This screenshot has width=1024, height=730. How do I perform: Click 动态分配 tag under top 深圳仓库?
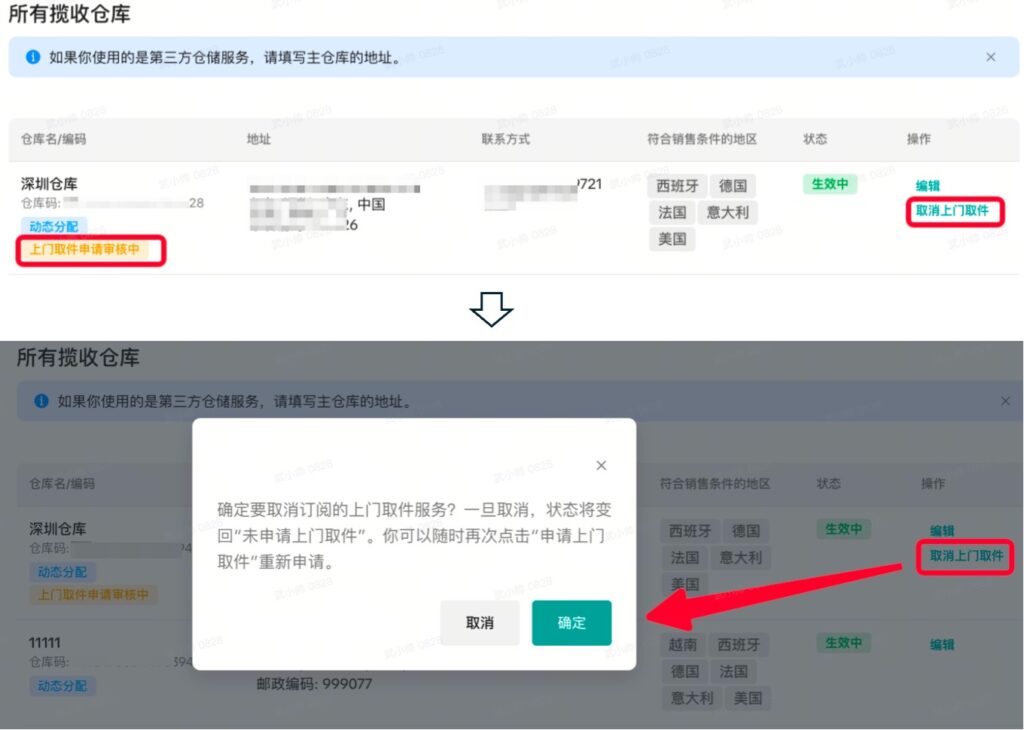click(54, 227)
